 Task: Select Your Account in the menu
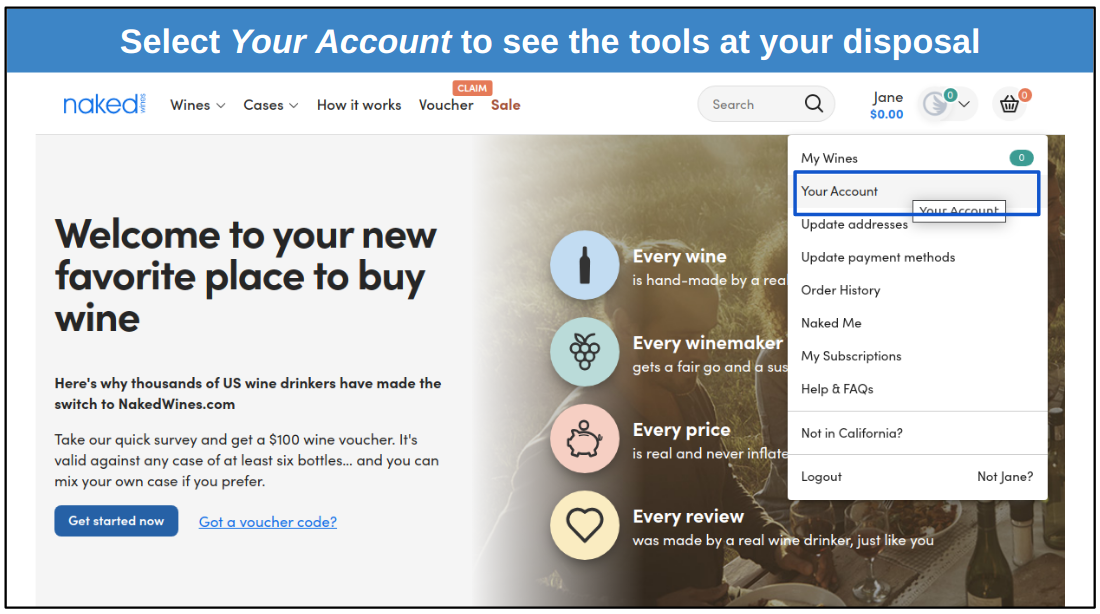click(x=917, y=192)
